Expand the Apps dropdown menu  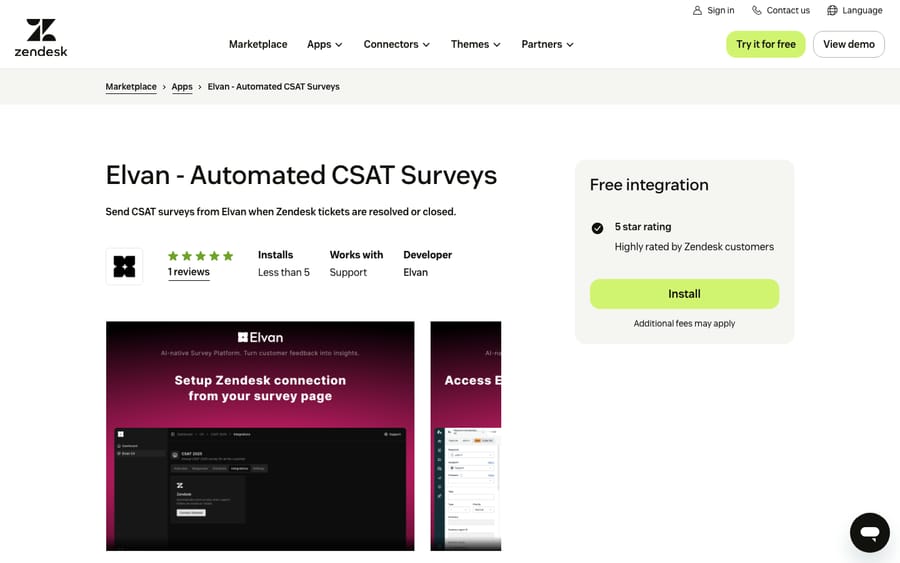tap(325, 44)
